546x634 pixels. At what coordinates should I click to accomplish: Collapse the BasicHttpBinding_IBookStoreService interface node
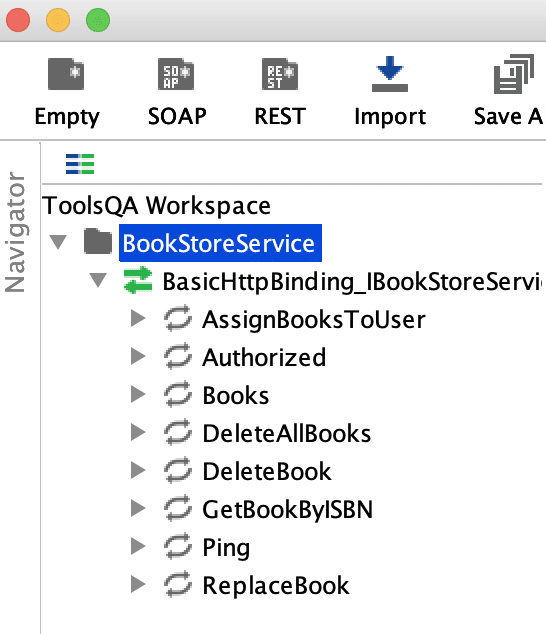98,280
